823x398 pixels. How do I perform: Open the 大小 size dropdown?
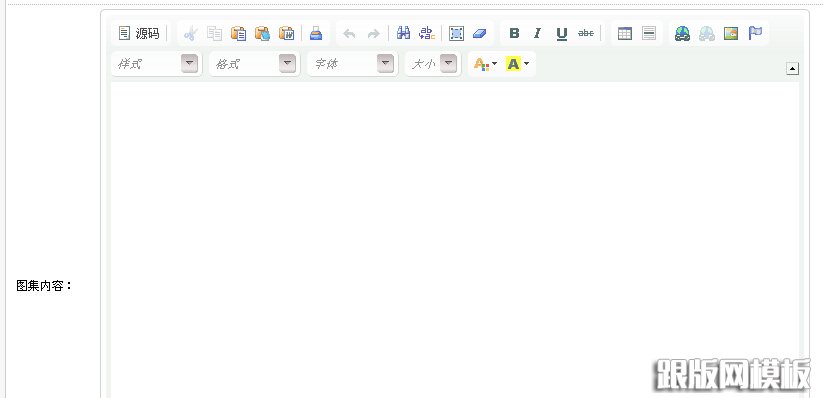[433, 64]
